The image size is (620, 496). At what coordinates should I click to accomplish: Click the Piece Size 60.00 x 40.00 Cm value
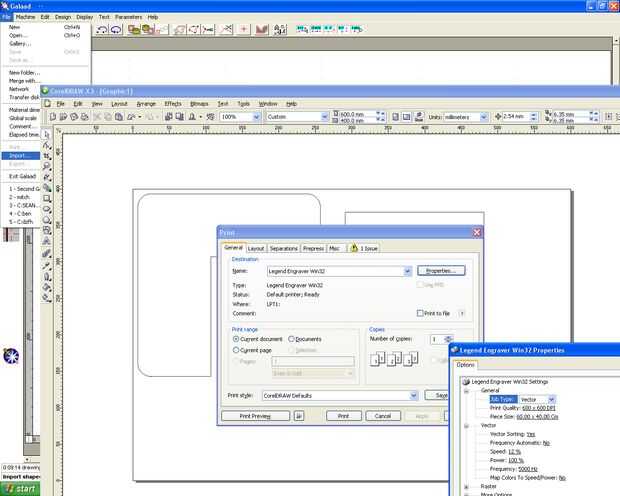tap(537, 416)
